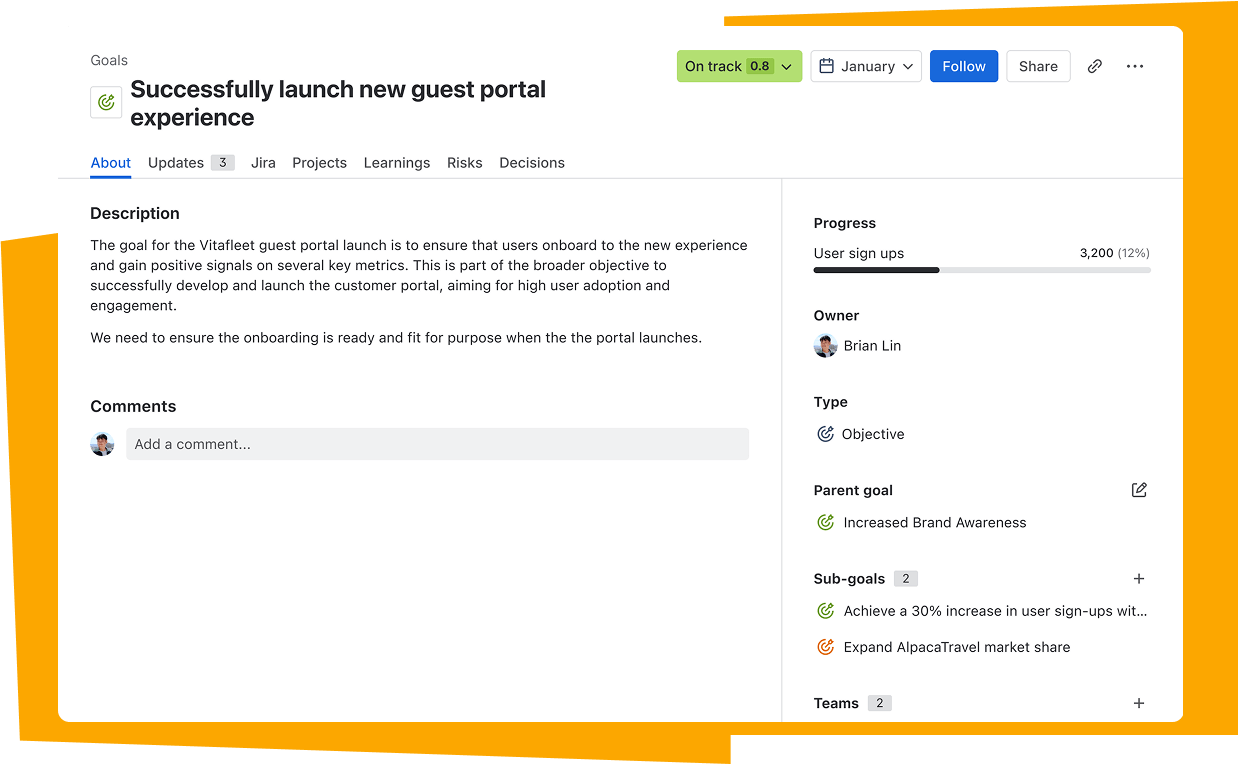Click the Add a comment field
Viewport: 1238px width, 764px height.
pos(437,444)
